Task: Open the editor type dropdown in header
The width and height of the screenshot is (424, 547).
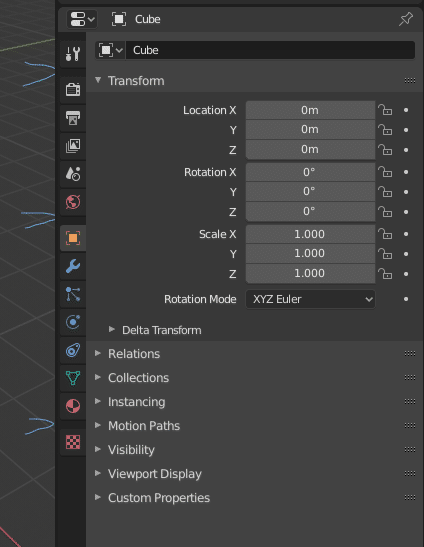Action: 82,19
